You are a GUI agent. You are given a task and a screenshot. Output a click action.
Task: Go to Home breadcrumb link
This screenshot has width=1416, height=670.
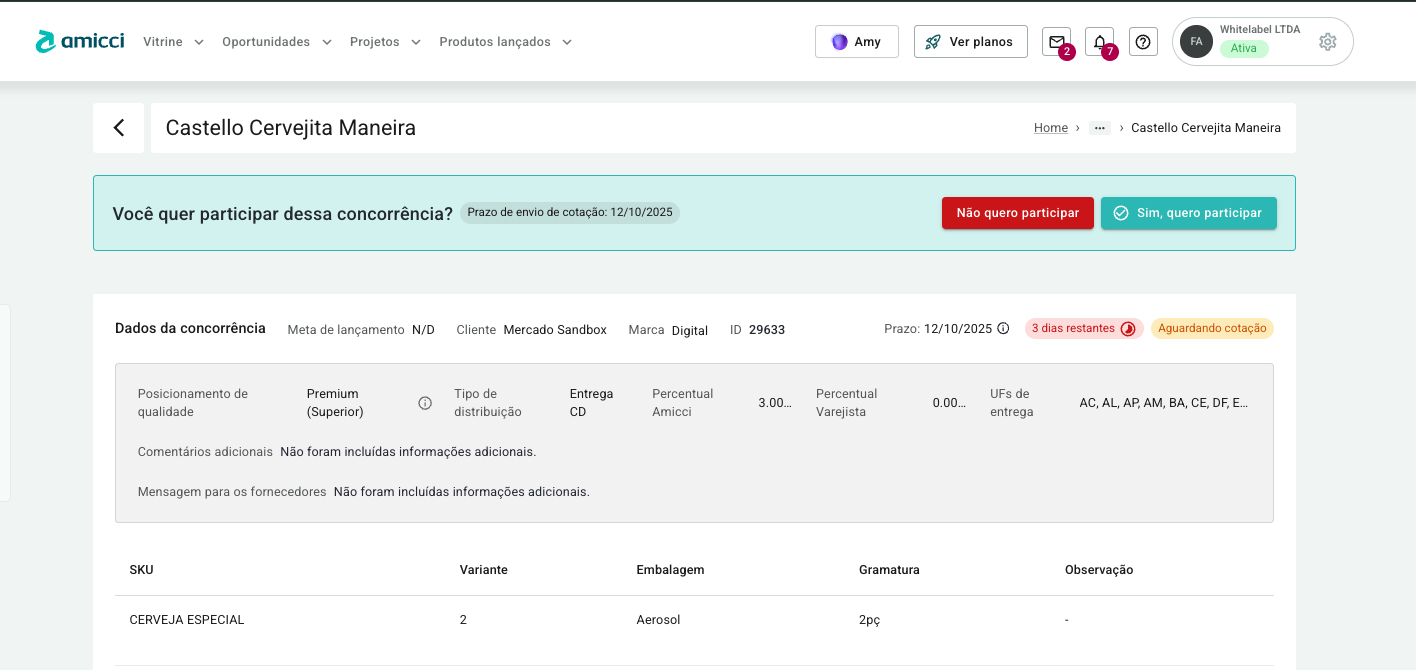1050,128
